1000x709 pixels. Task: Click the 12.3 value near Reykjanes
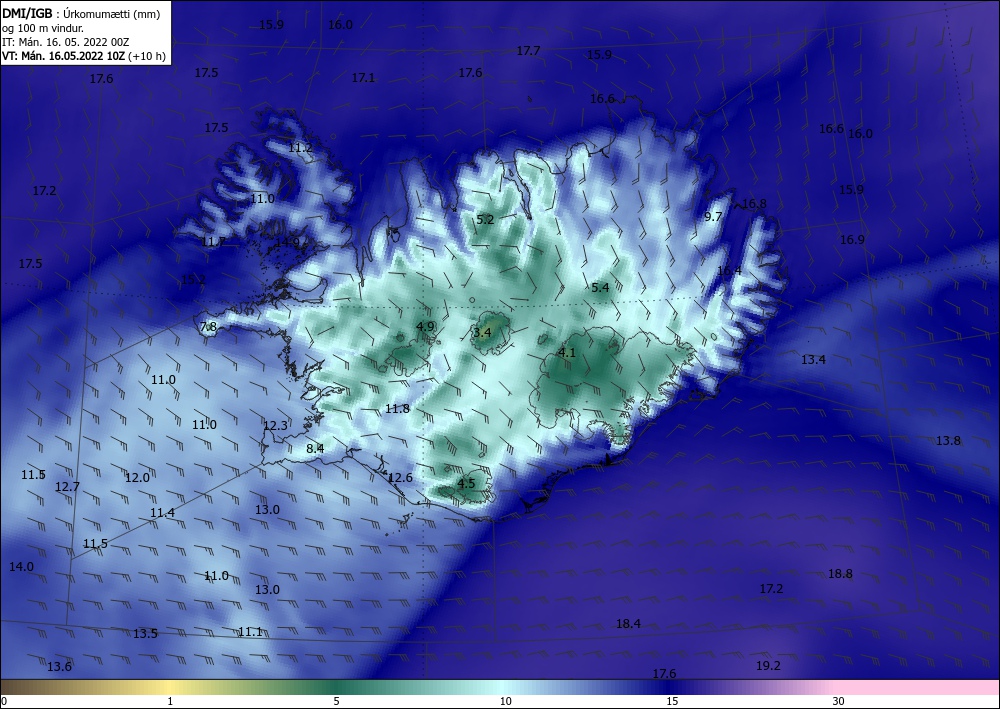pos(276,425)
